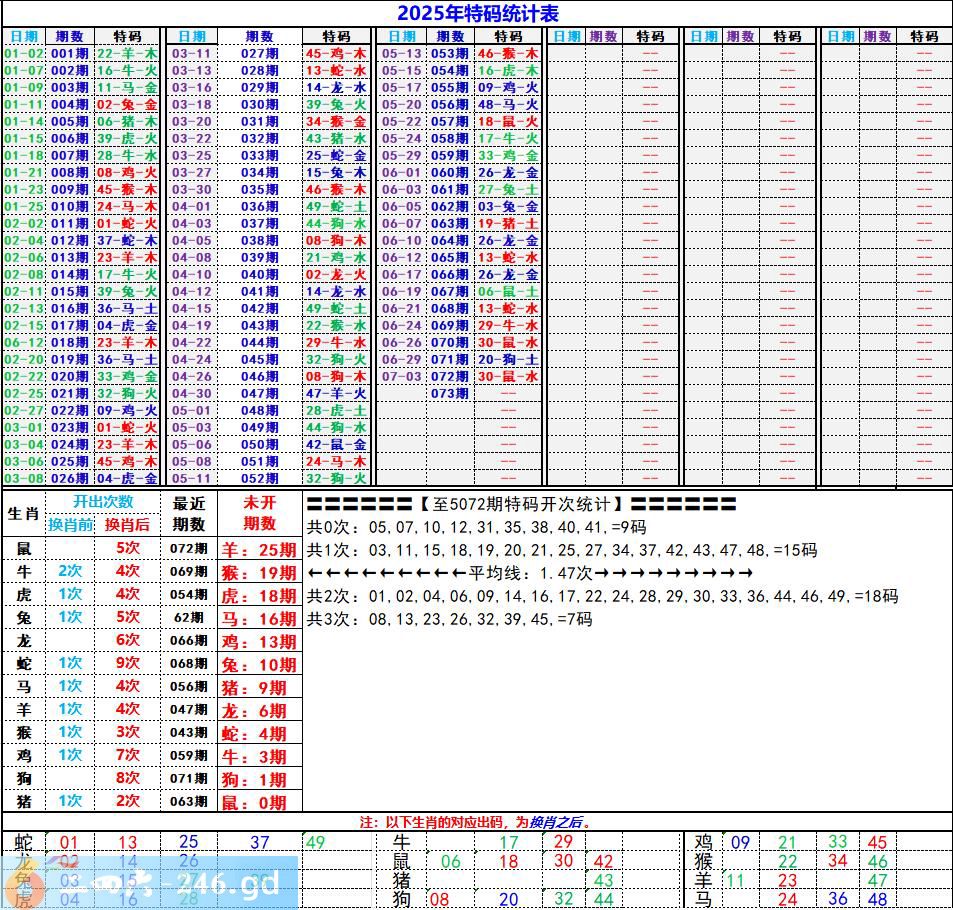The image size is (953, 910).
Task: Select the cell "47-羊-火"
Action: (x=336, y=393)
